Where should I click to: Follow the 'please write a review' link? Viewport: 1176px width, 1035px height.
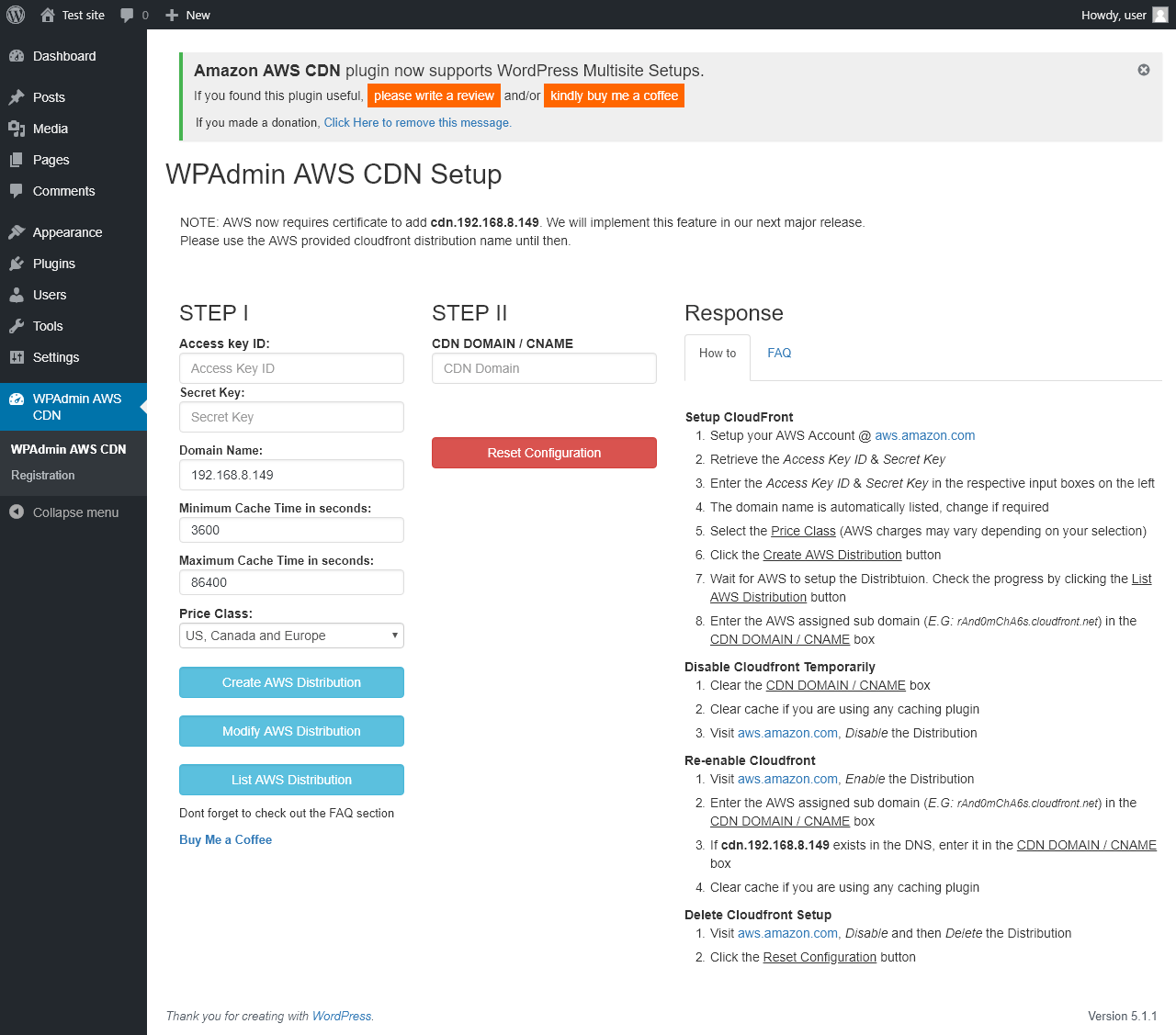pos(434,96)
